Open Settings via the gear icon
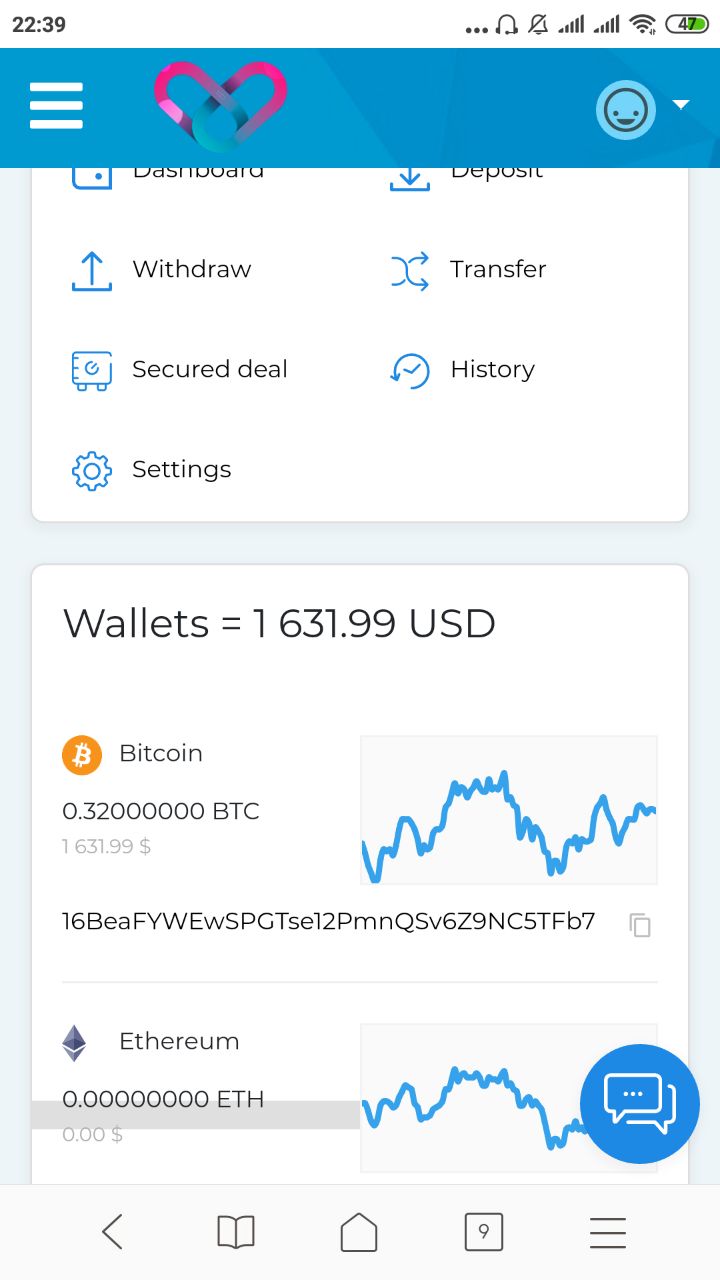 click(x=91, y=470)
